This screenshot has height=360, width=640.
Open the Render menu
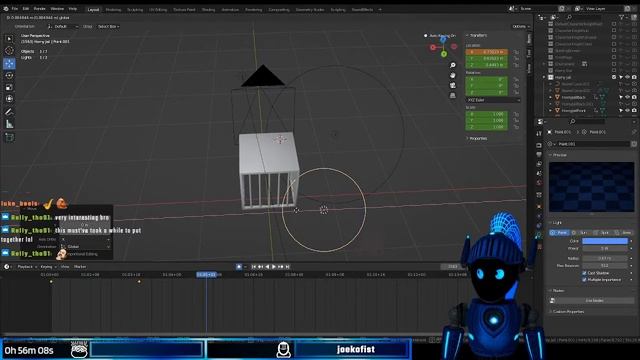tap(40, 9)
